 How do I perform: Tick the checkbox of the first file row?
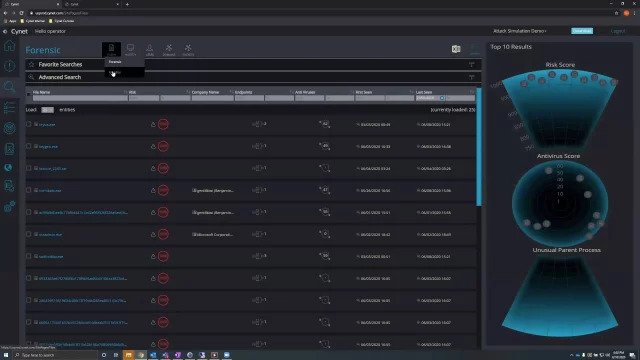point(29,124)
